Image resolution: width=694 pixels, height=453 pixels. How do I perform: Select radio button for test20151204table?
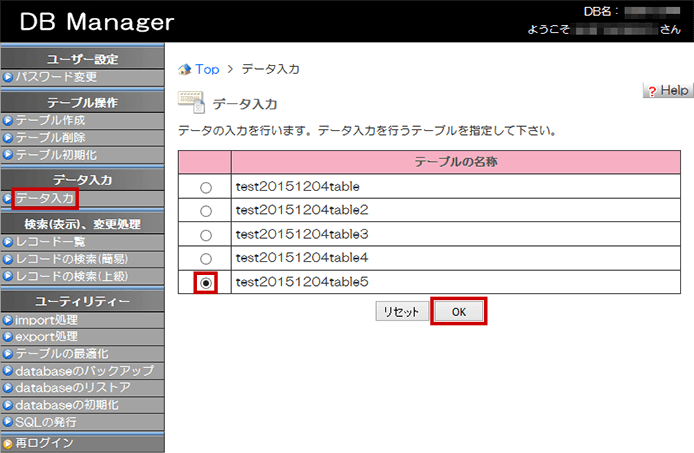206,187
